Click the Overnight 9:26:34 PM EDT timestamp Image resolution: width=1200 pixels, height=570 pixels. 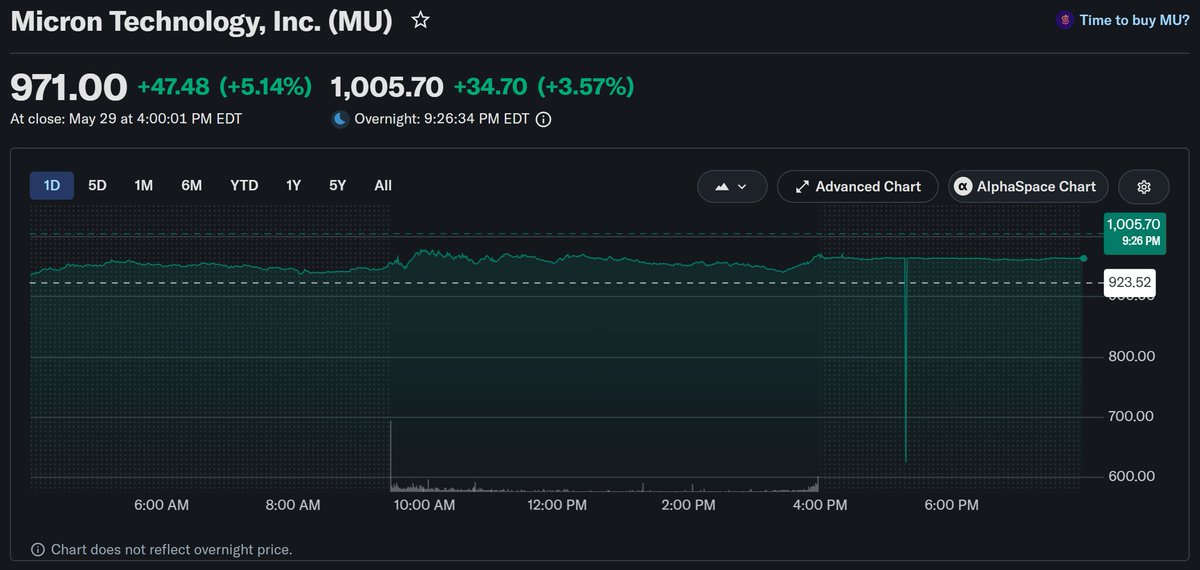pyautogui.click(x=442, y=119)
